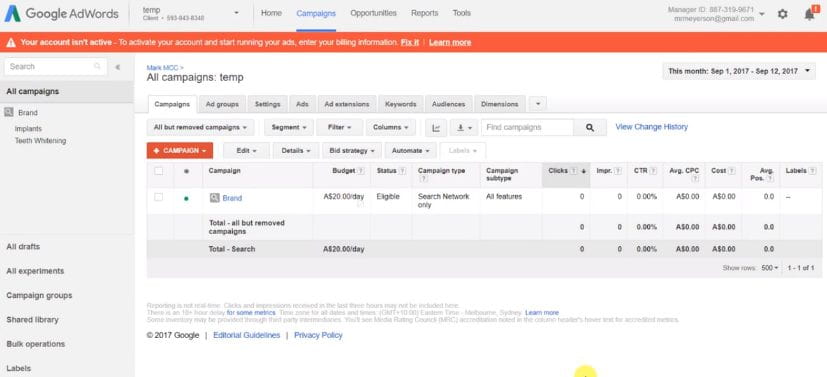827x377 pixels.
Task: Open the date range dropdown
Action: click(x=739, y=71)
